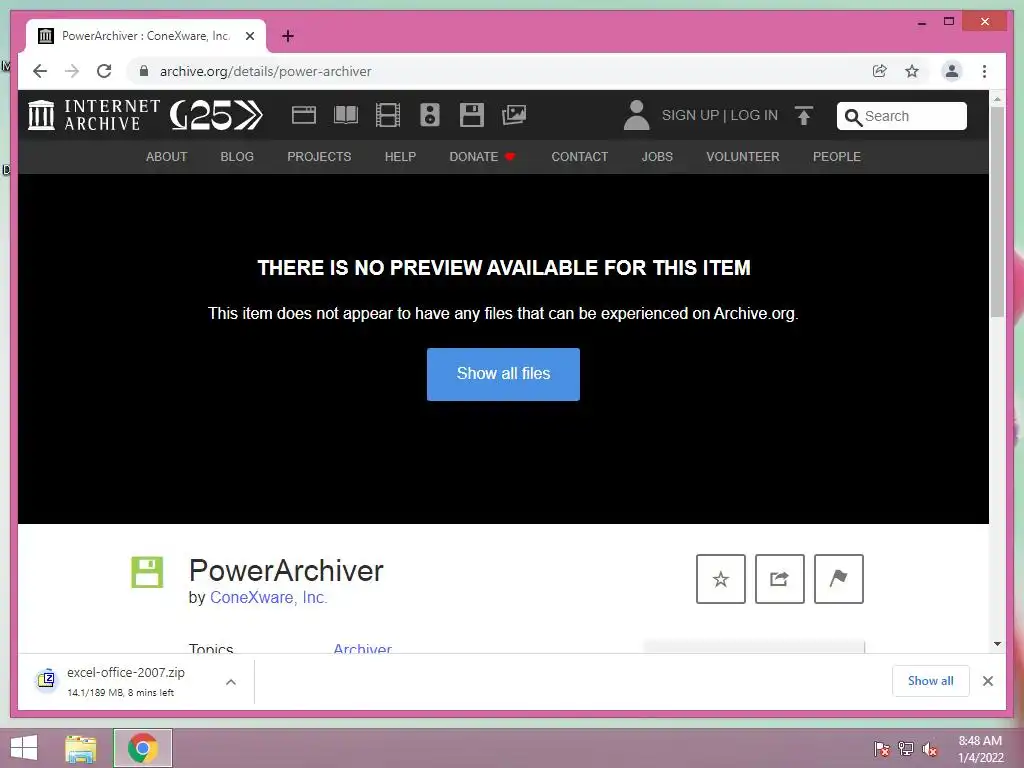Open the Software floppy-disk icon
The width and height of the screenshot is (1024, 768).
[x=472, y=115]
